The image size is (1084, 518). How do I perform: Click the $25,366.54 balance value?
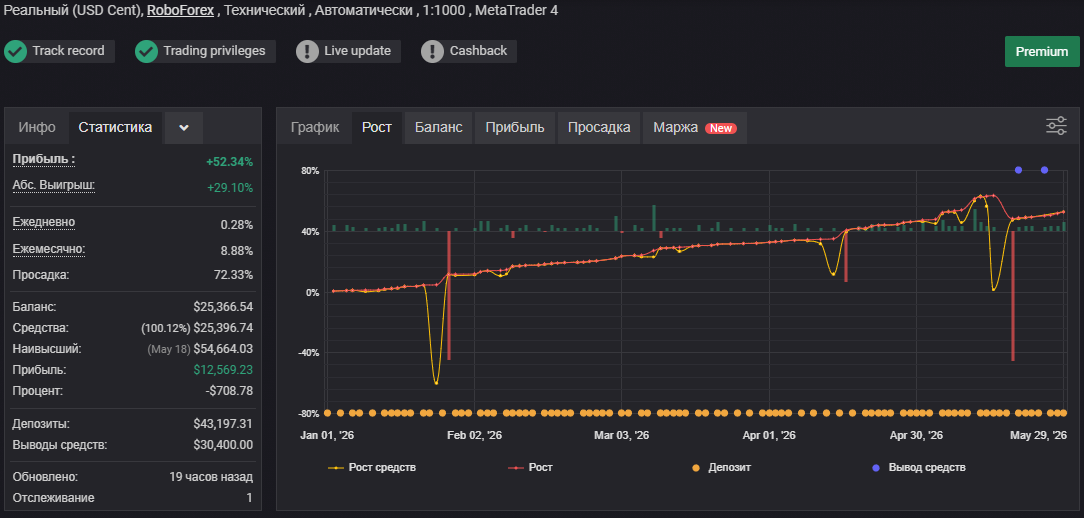click(x=223, y=306)
